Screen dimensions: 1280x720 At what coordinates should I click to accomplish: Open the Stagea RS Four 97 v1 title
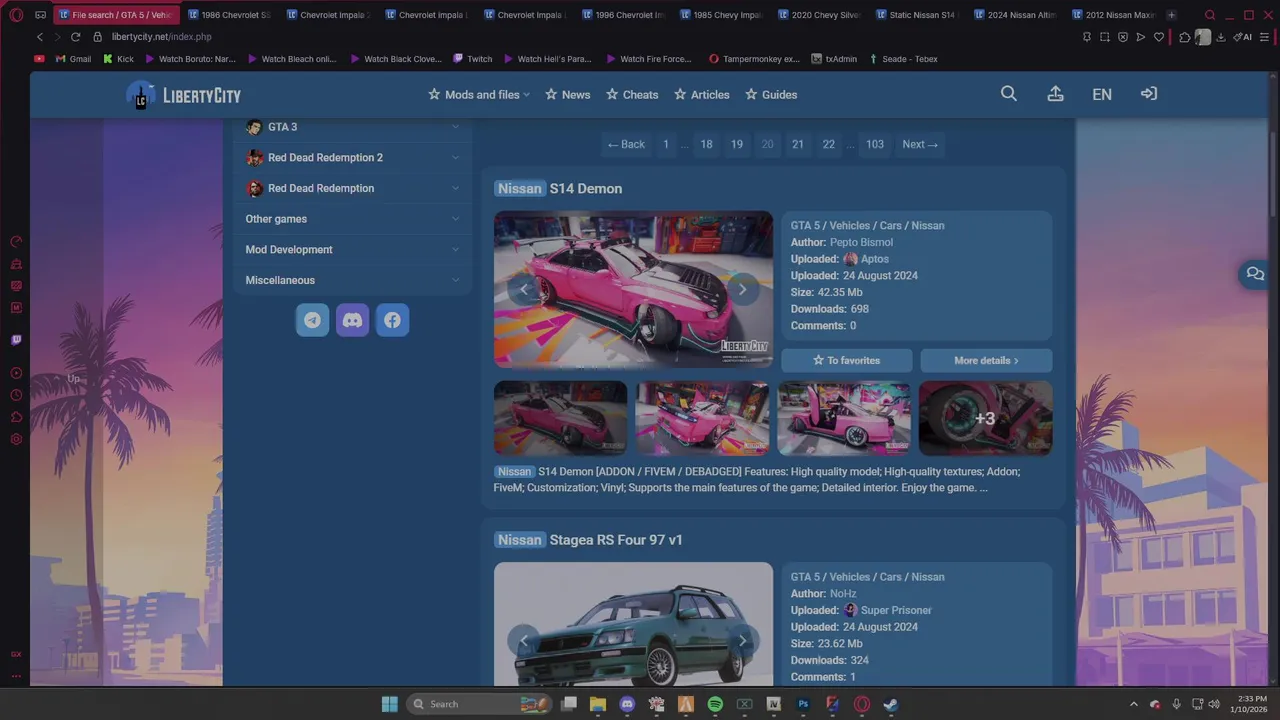[588, 540]
